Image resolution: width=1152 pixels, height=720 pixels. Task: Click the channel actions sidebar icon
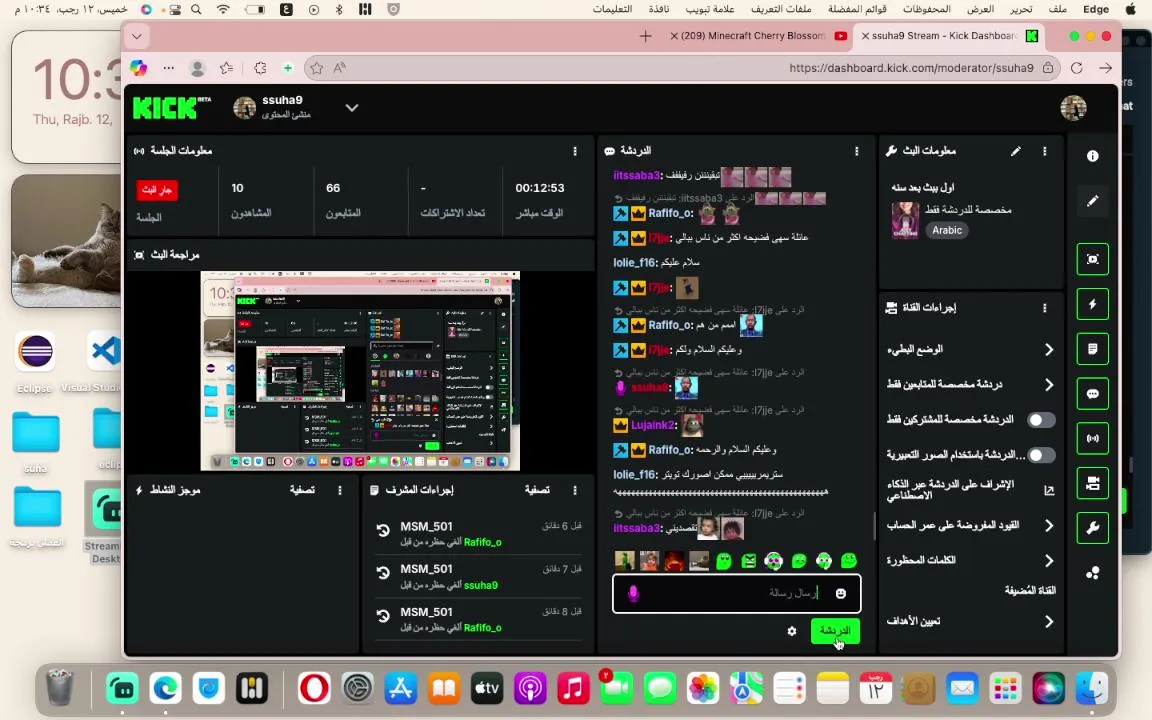click(x=1092, y=483)
